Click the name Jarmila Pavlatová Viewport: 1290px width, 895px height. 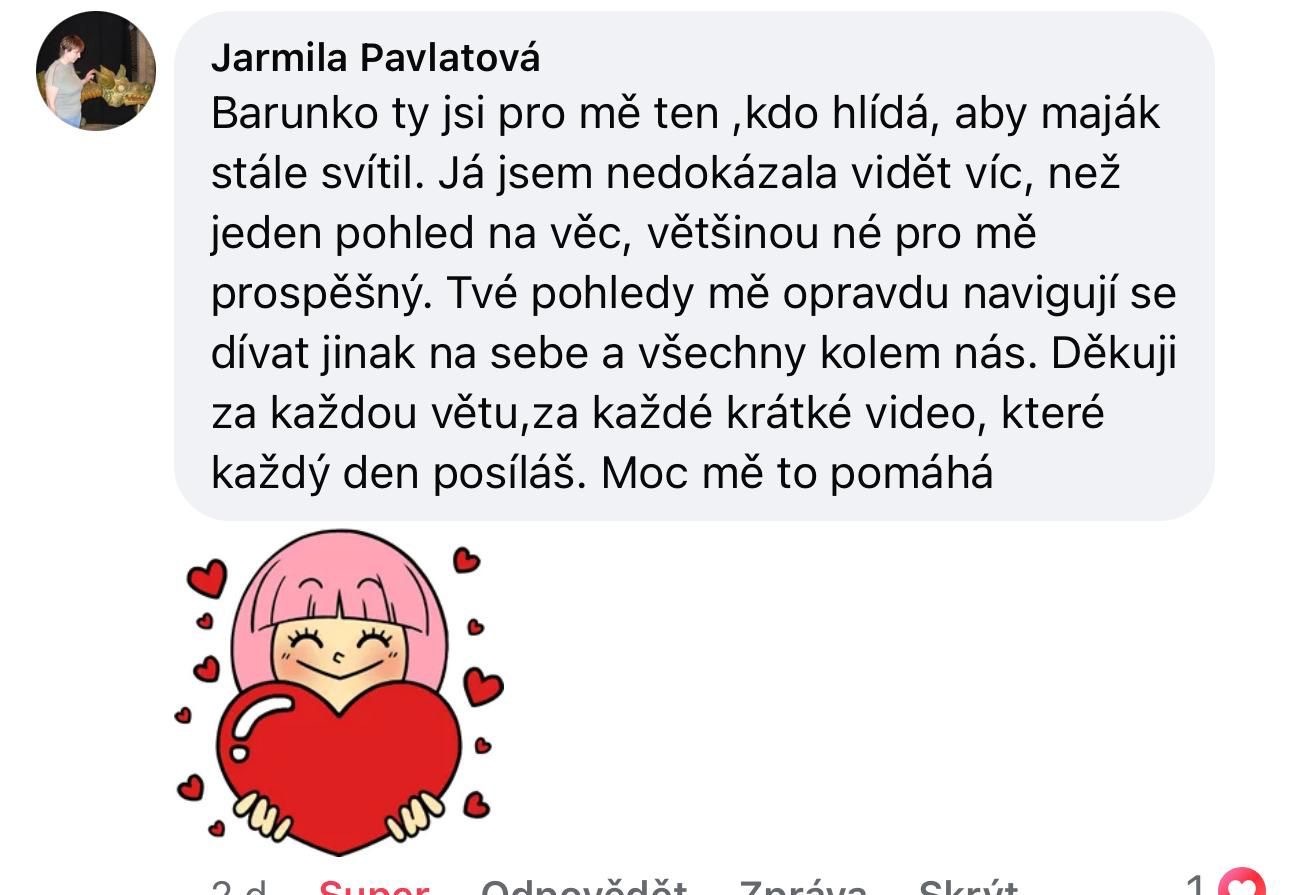pyautogui.click(x=375, y=59)
